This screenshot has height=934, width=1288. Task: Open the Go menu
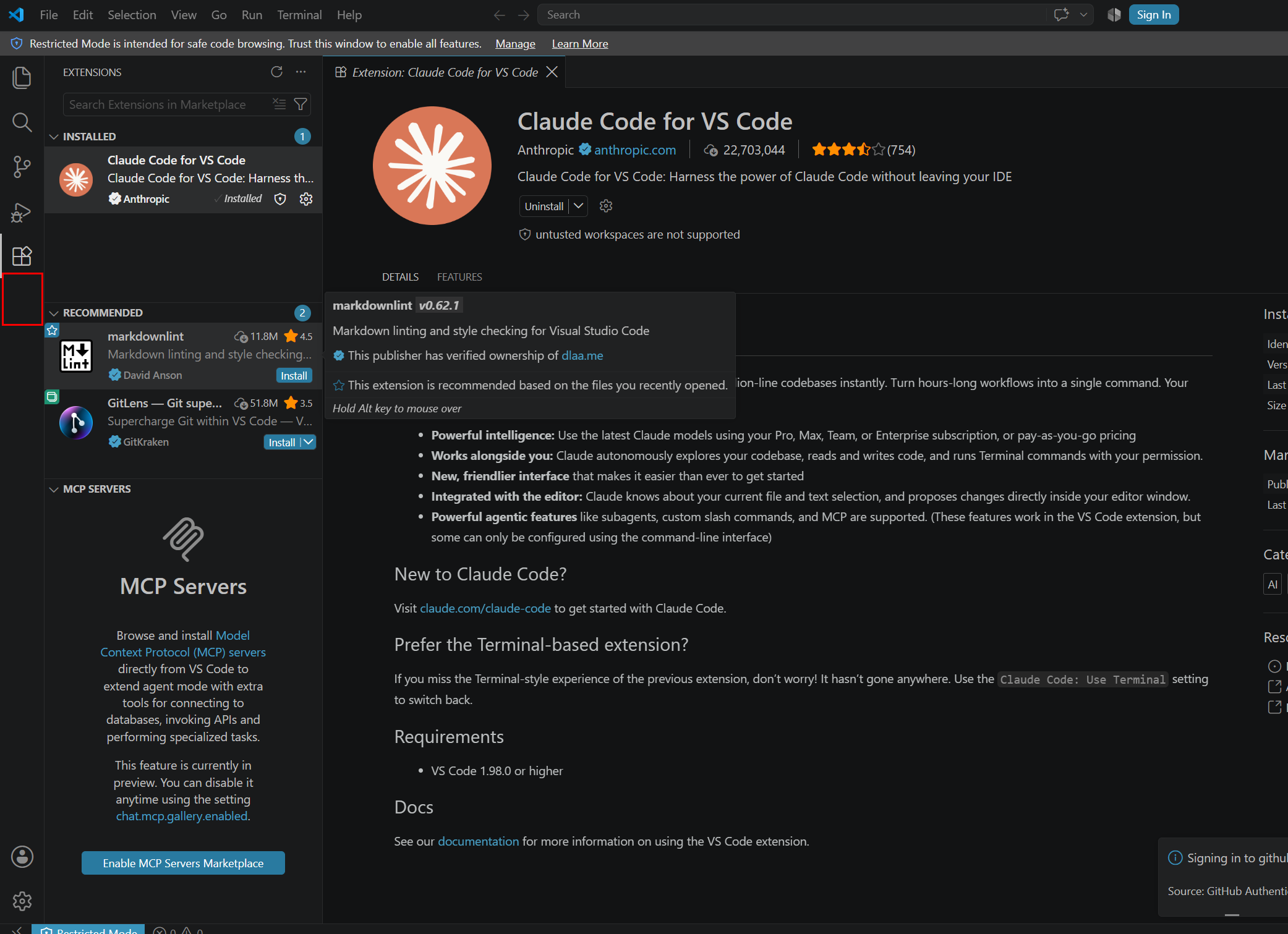[219, 15]
